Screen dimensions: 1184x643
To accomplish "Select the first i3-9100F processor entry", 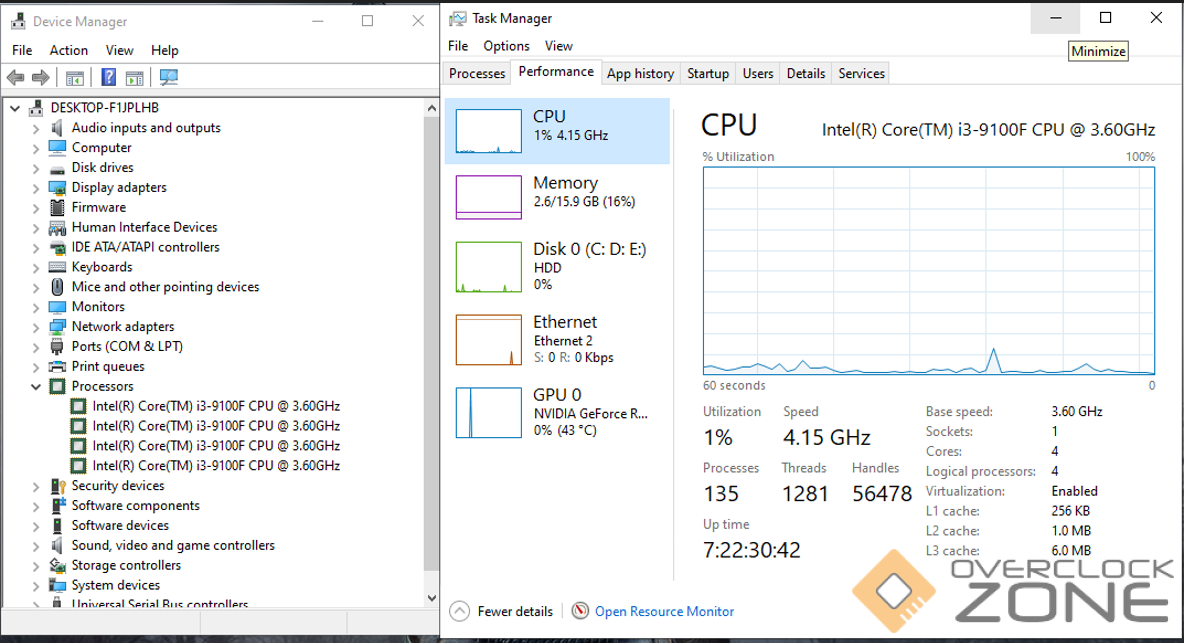I will point(216,406).
